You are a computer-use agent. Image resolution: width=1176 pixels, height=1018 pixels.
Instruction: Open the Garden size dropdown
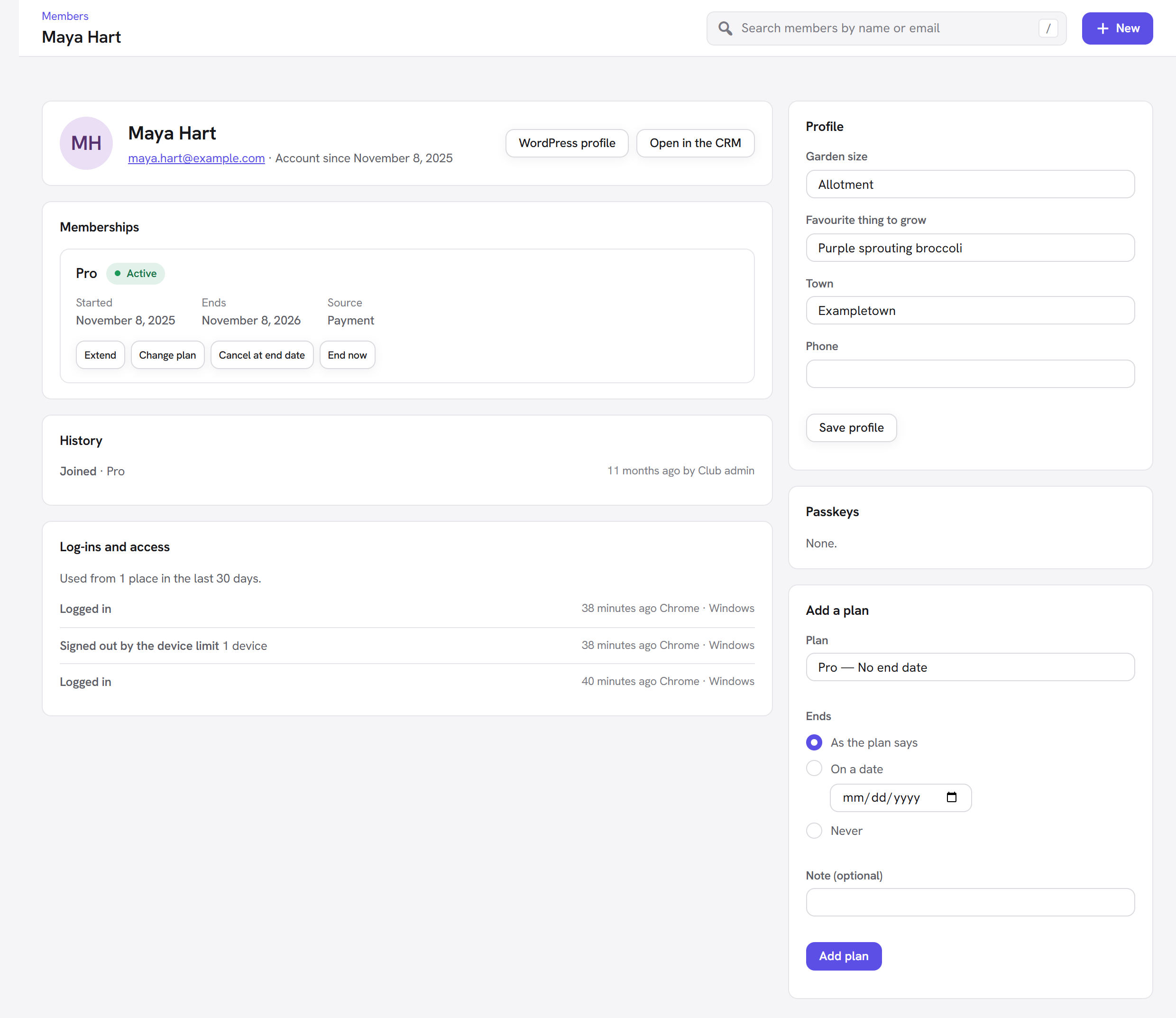pyautogui.click(x=970, y=184)
